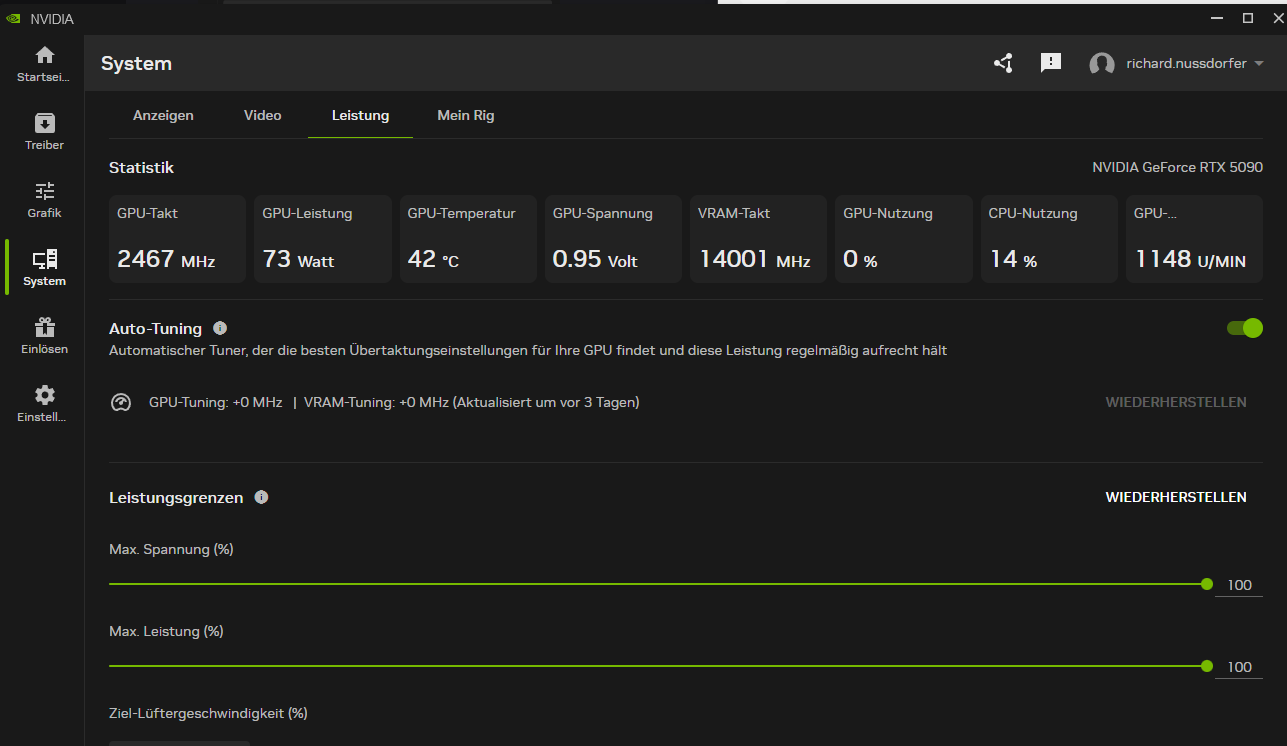The width and height of the screenshot is (1287, 746).
Task: Click the GPU-Spannung 0.95 Volt card
Action: pos(613,239)
